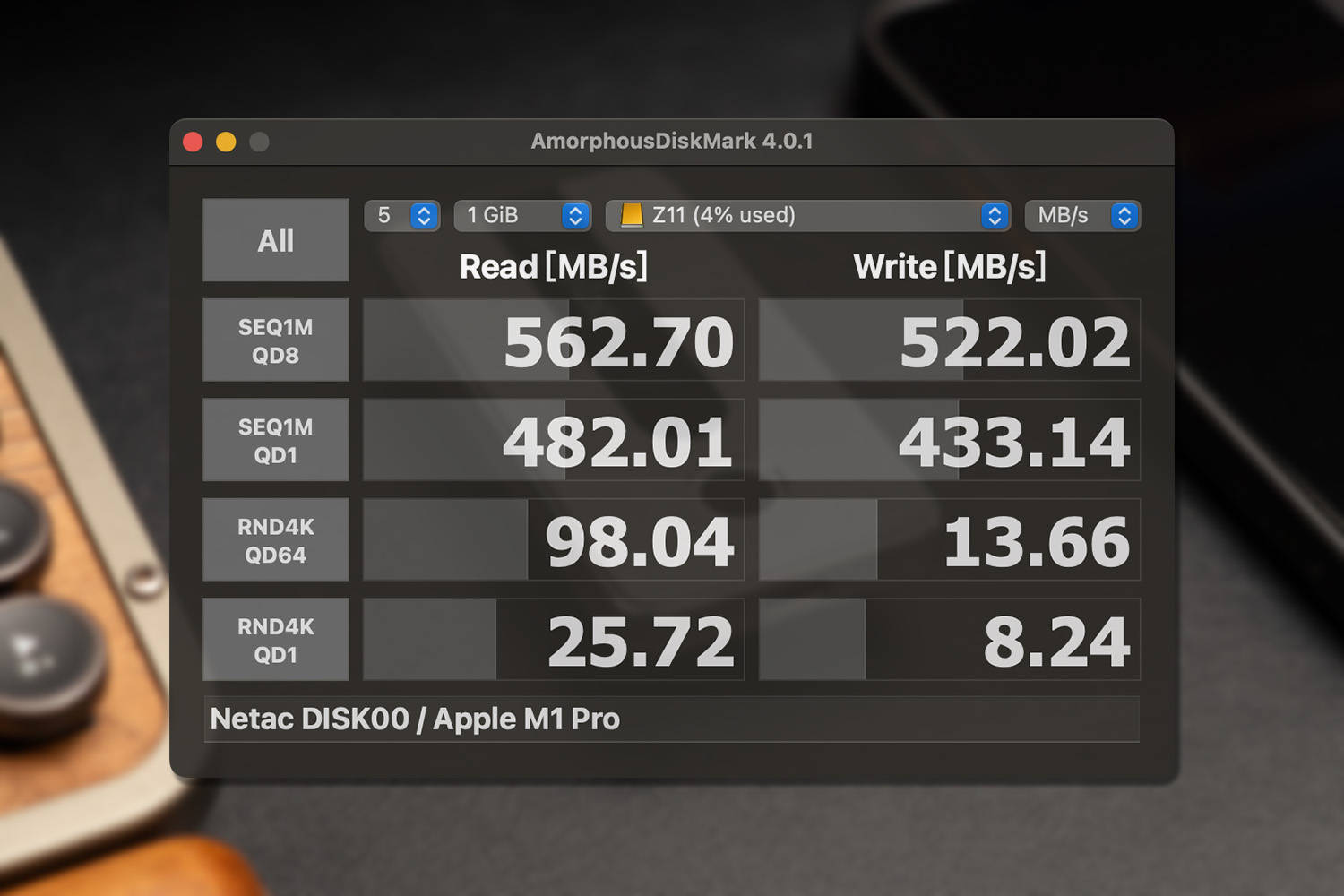This screenshot has height=896, width=1344.
Task: Close AmorphousDiskMark with the red button
Action: point(193,142)
